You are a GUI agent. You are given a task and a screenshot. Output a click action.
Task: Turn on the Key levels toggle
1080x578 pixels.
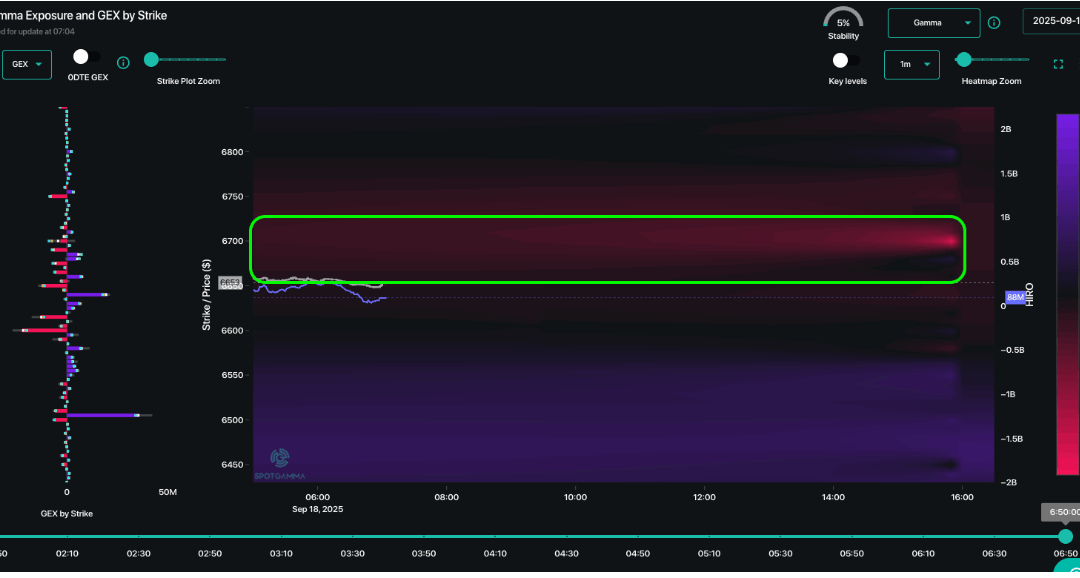point(840,60)
